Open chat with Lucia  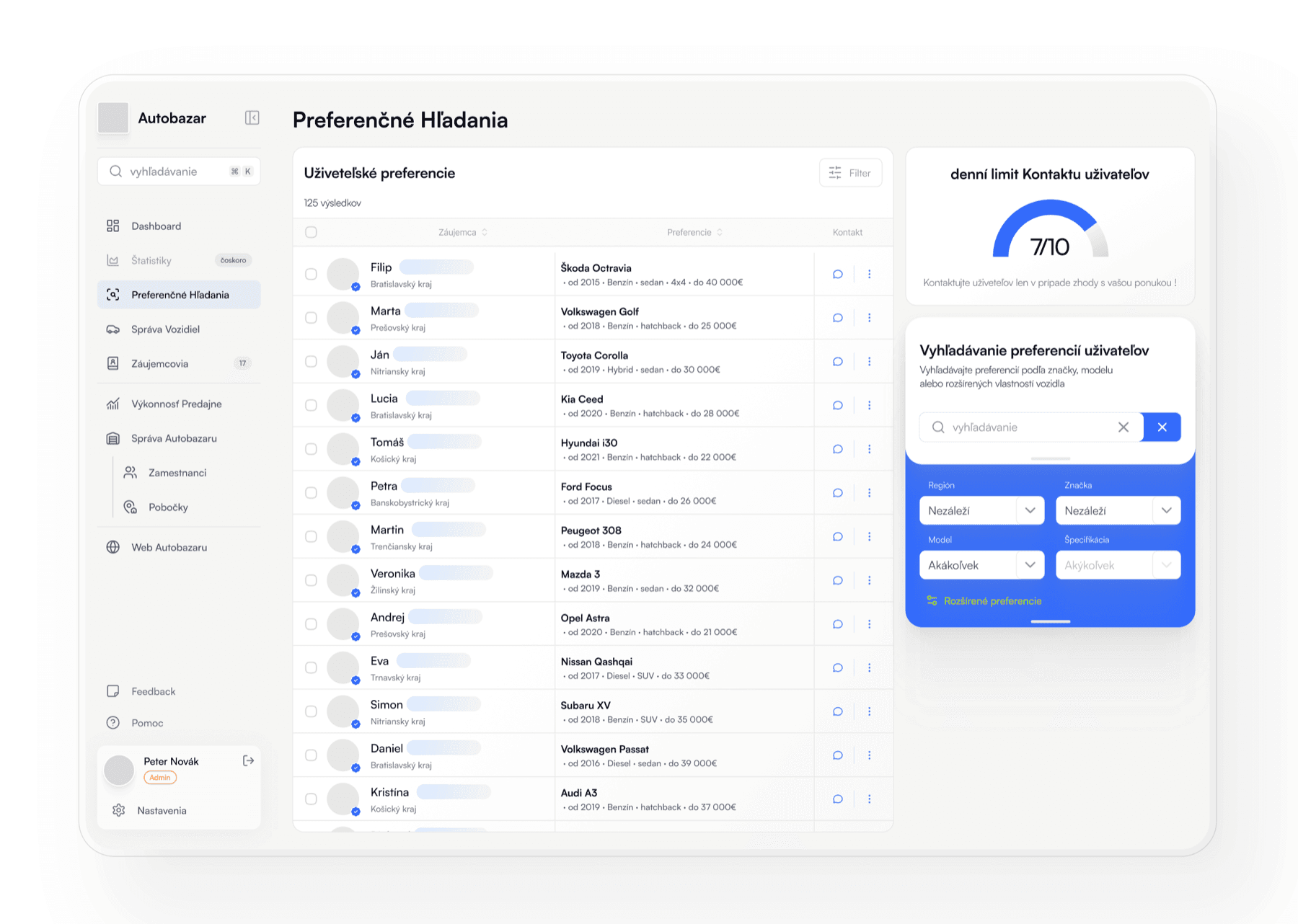(x=837, y=405)
